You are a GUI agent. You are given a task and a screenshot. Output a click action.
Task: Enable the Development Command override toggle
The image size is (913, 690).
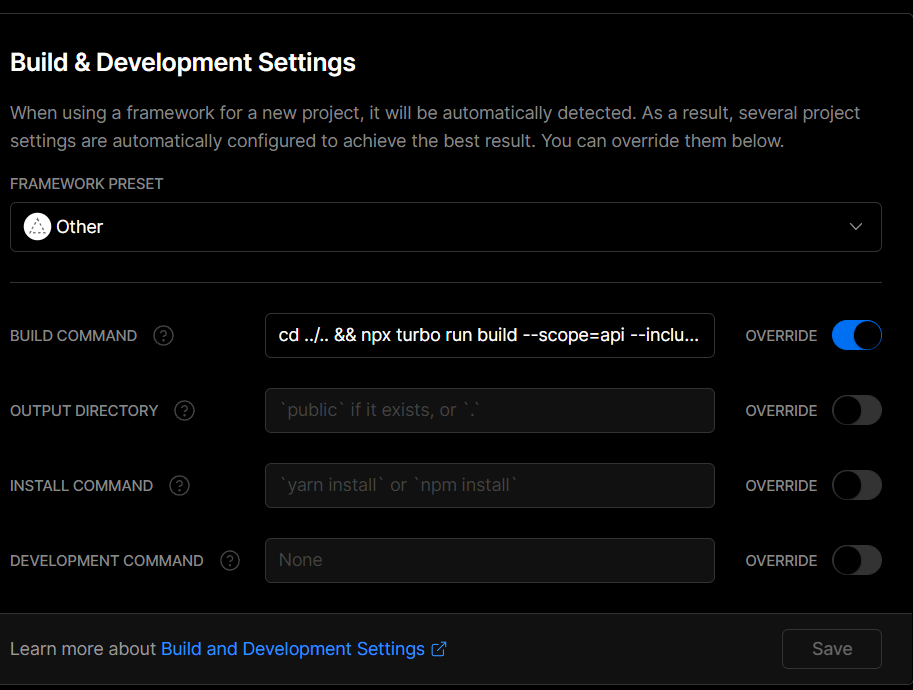[857, 560]
